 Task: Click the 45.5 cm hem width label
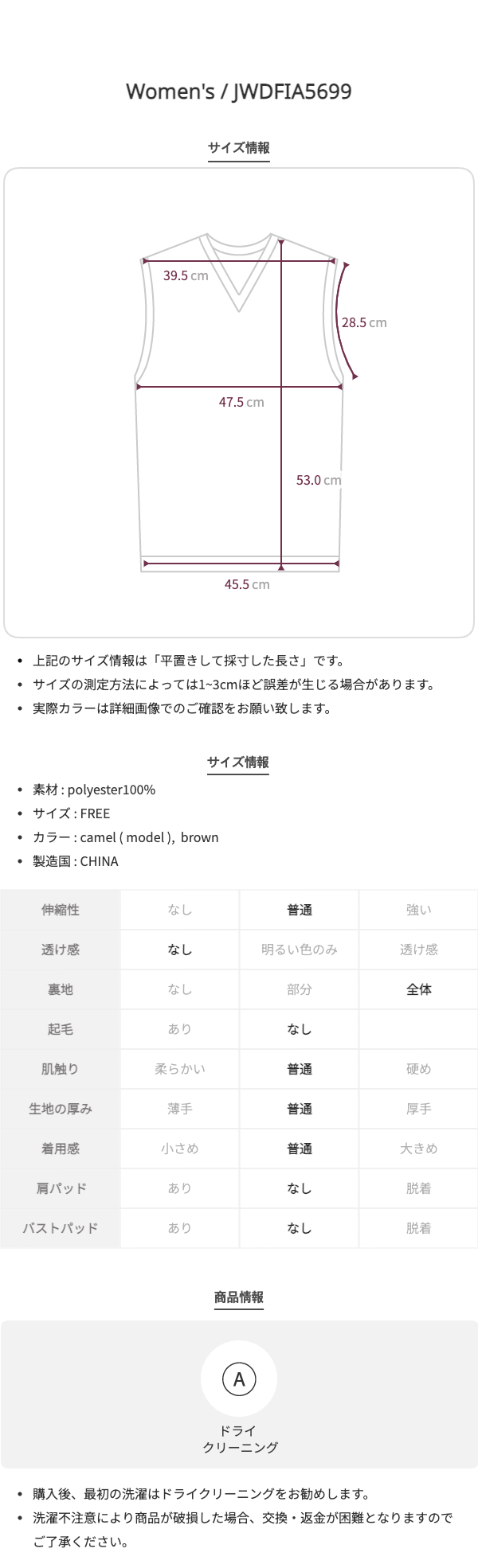(247, 584)
